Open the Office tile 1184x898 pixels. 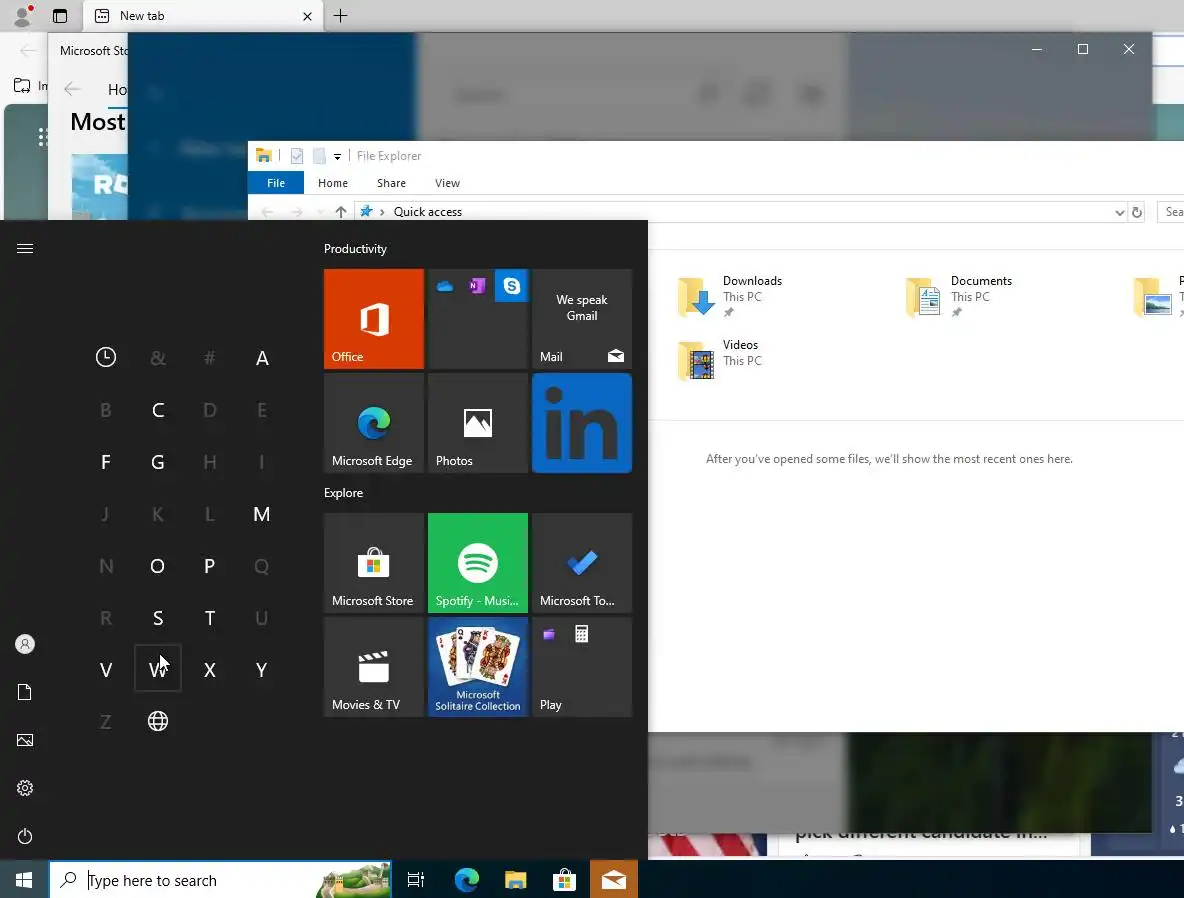(x=373, y=319)
